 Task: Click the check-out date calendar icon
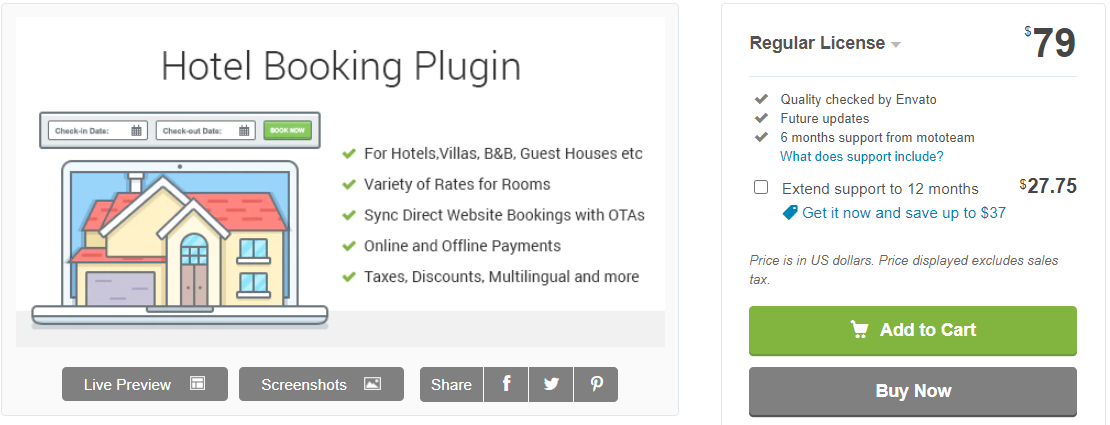point(244,130)
